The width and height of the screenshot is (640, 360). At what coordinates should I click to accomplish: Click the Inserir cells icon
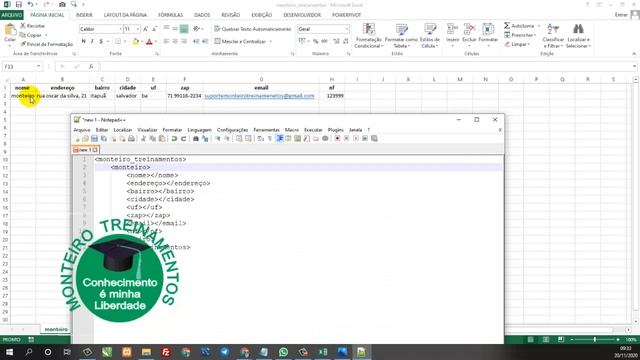pos(452,29)
